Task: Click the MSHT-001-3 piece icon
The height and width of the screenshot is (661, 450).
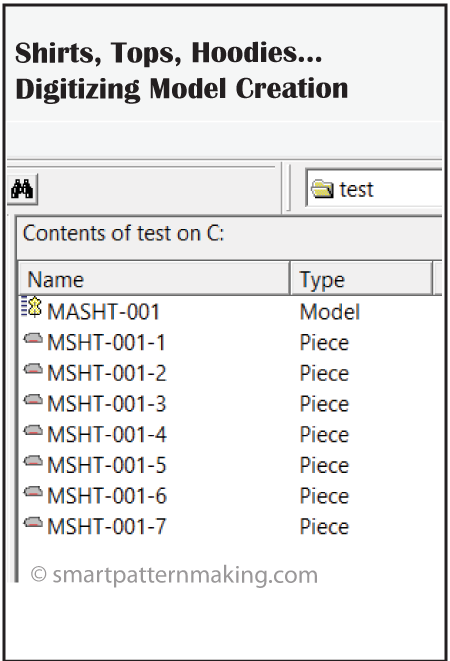Action: (33, 400)
